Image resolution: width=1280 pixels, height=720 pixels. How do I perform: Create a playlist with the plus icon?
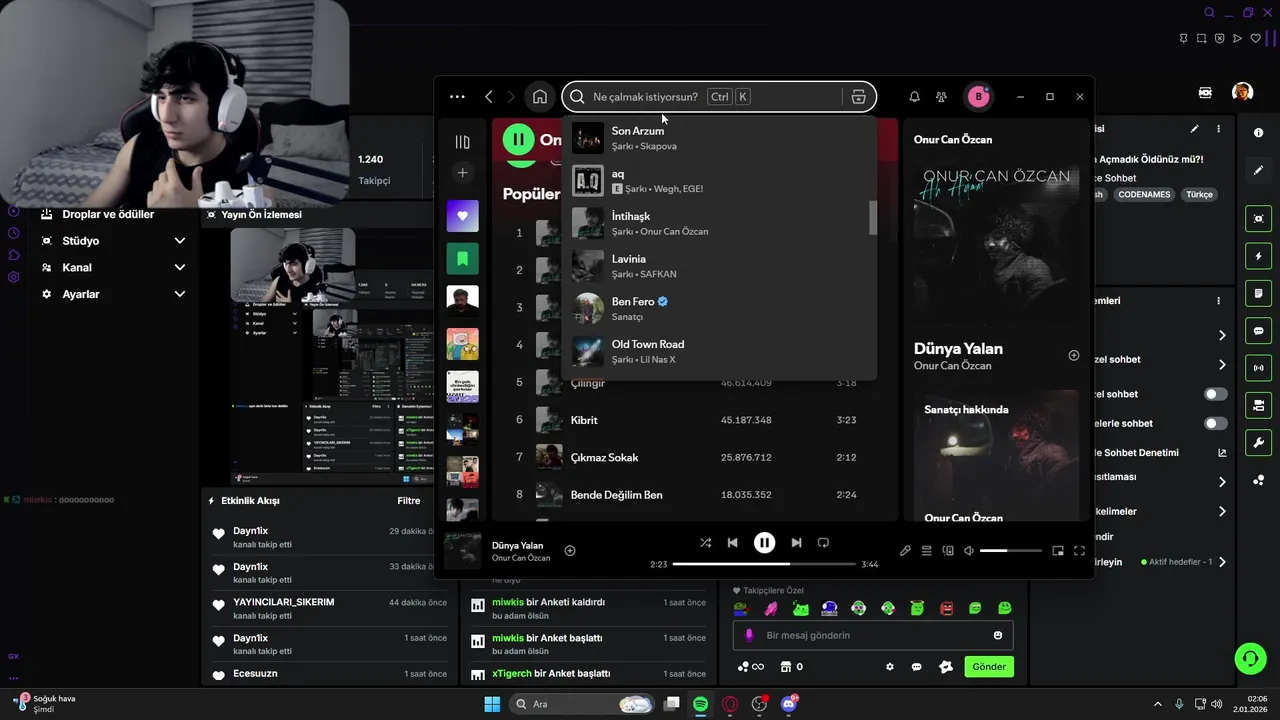click(462, 173)
